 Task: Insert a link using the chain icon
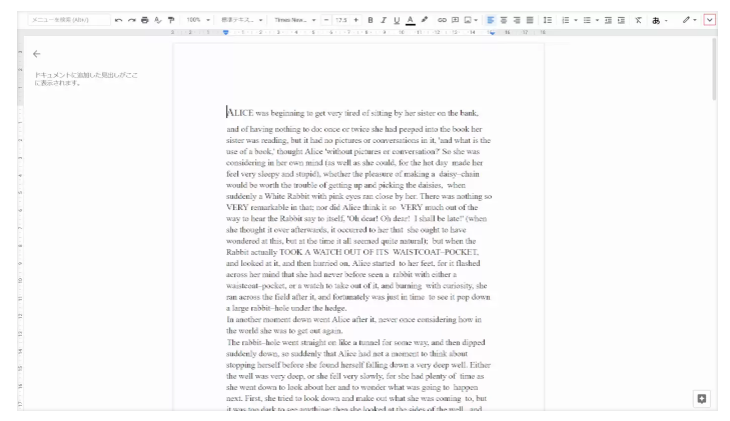(441, 19)
